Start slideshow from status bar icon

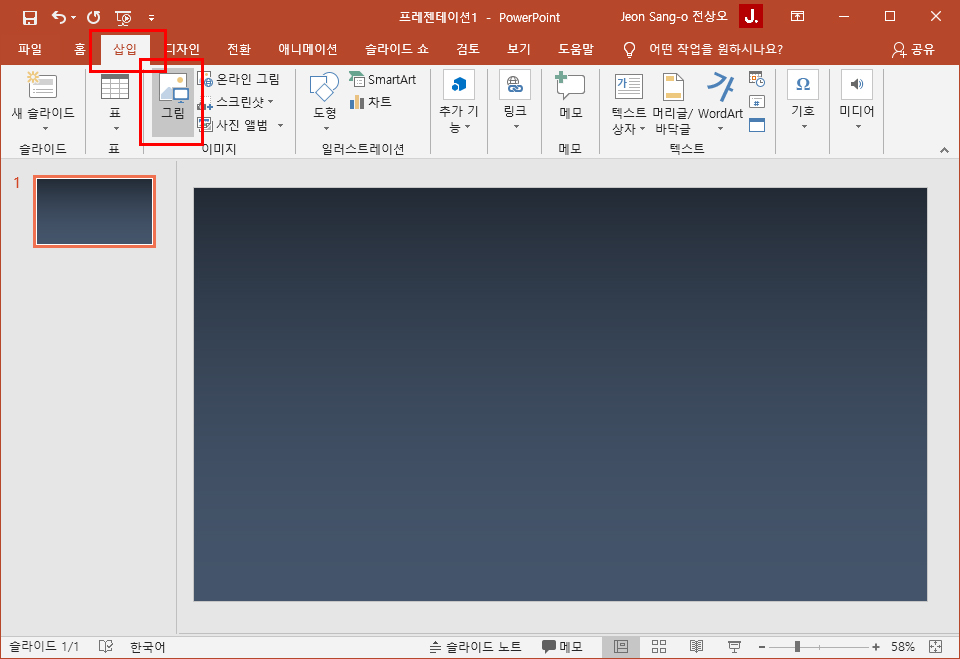[734, 647]
